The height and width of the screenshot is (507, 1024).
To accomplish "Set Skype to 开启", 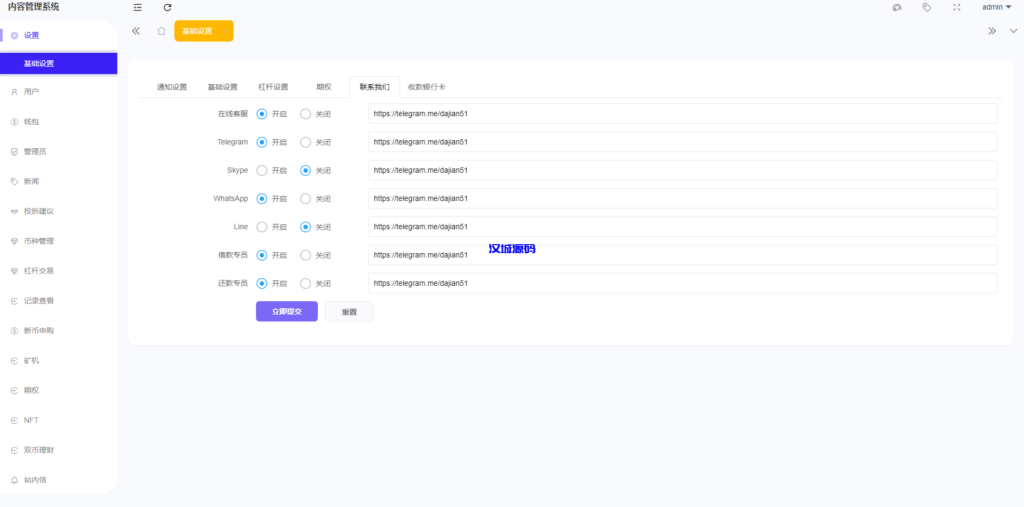I will pos(262,170).
